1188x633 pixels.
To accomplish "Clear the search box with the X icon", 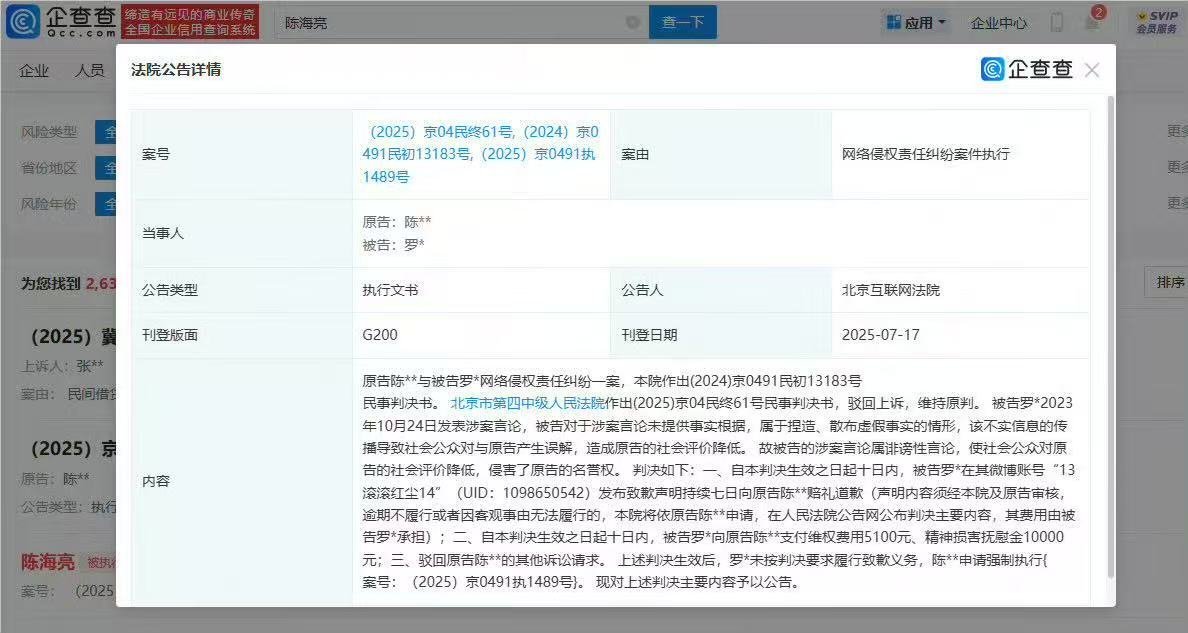I will (x=633, y=23).
